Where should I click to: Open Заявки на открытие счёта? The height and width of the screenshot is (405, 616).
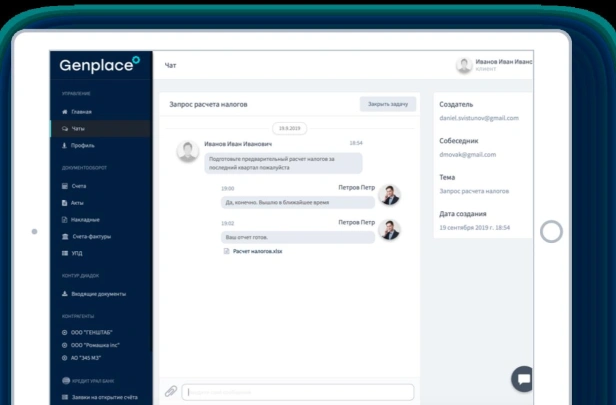point(100,397)
